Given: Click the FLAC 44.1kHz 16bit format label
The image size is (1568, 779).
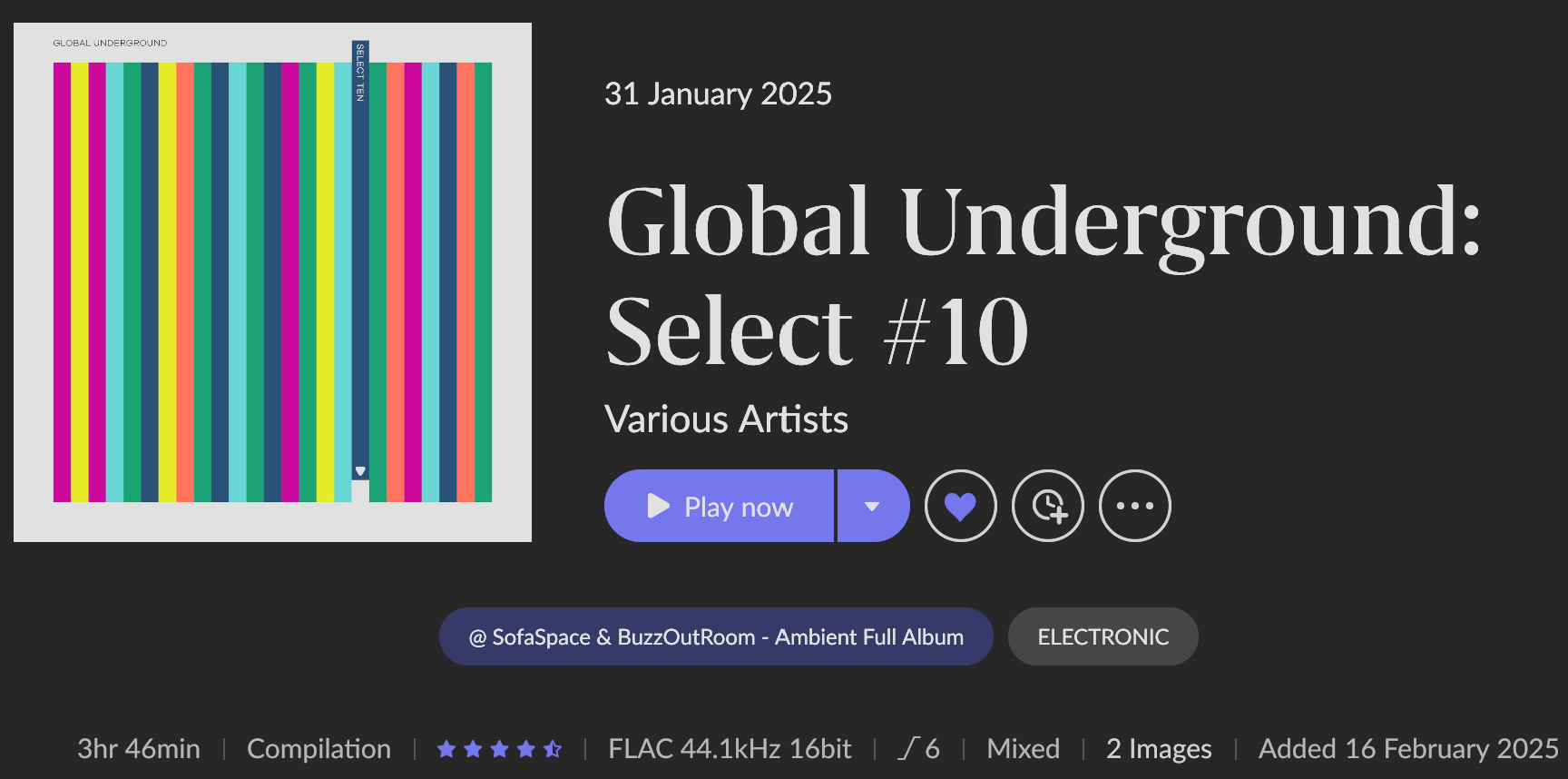Looking at the screenshot, I should pyautogui.click(x=730, y=749).
